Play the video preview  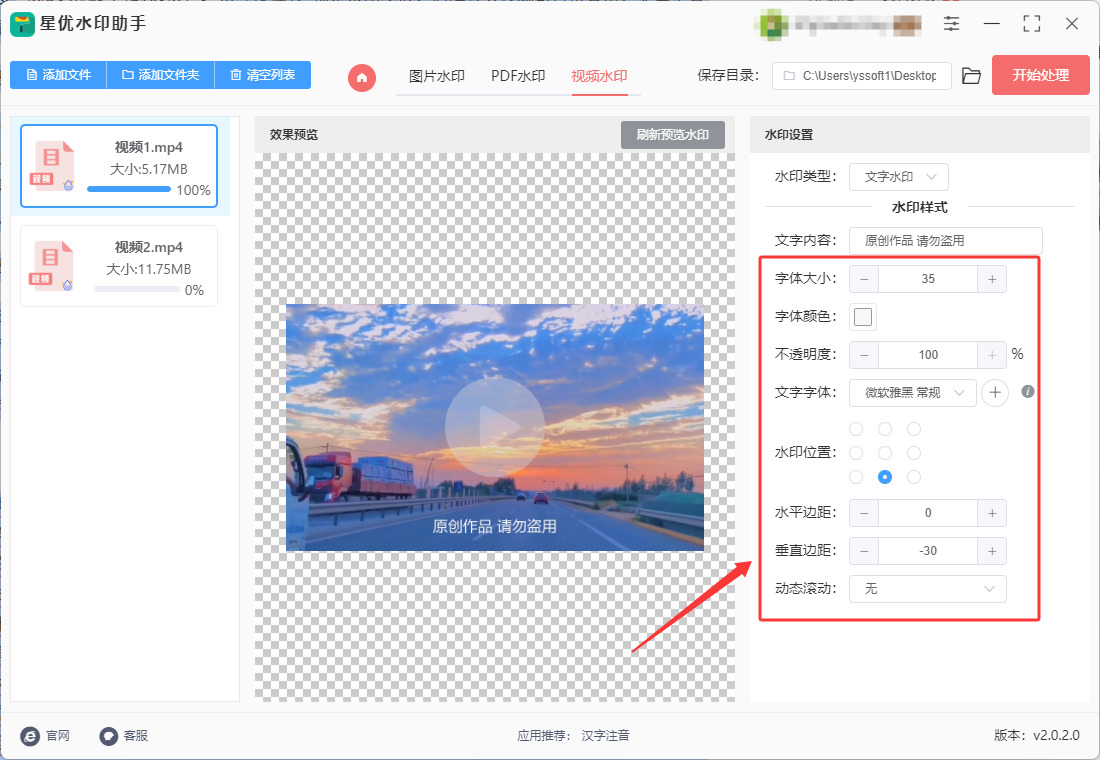495,427
